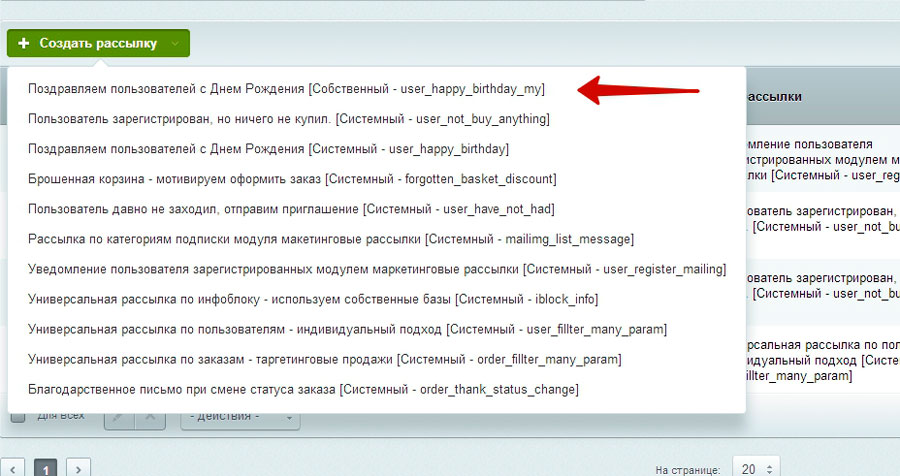Go to the previous page arrow
Viewport: 900px width, 476px height.
coord(13,467)
